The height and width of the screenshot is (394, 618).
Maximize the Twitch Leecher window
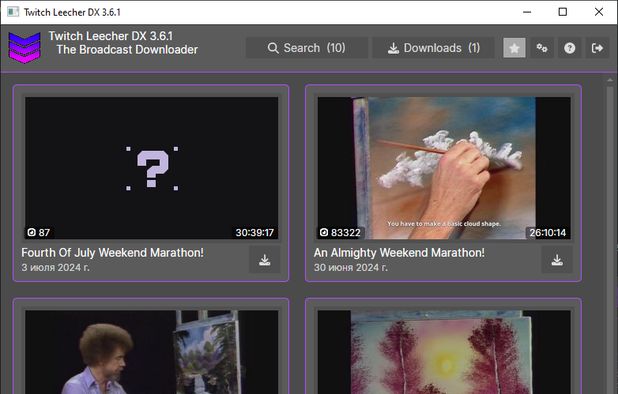563,12
